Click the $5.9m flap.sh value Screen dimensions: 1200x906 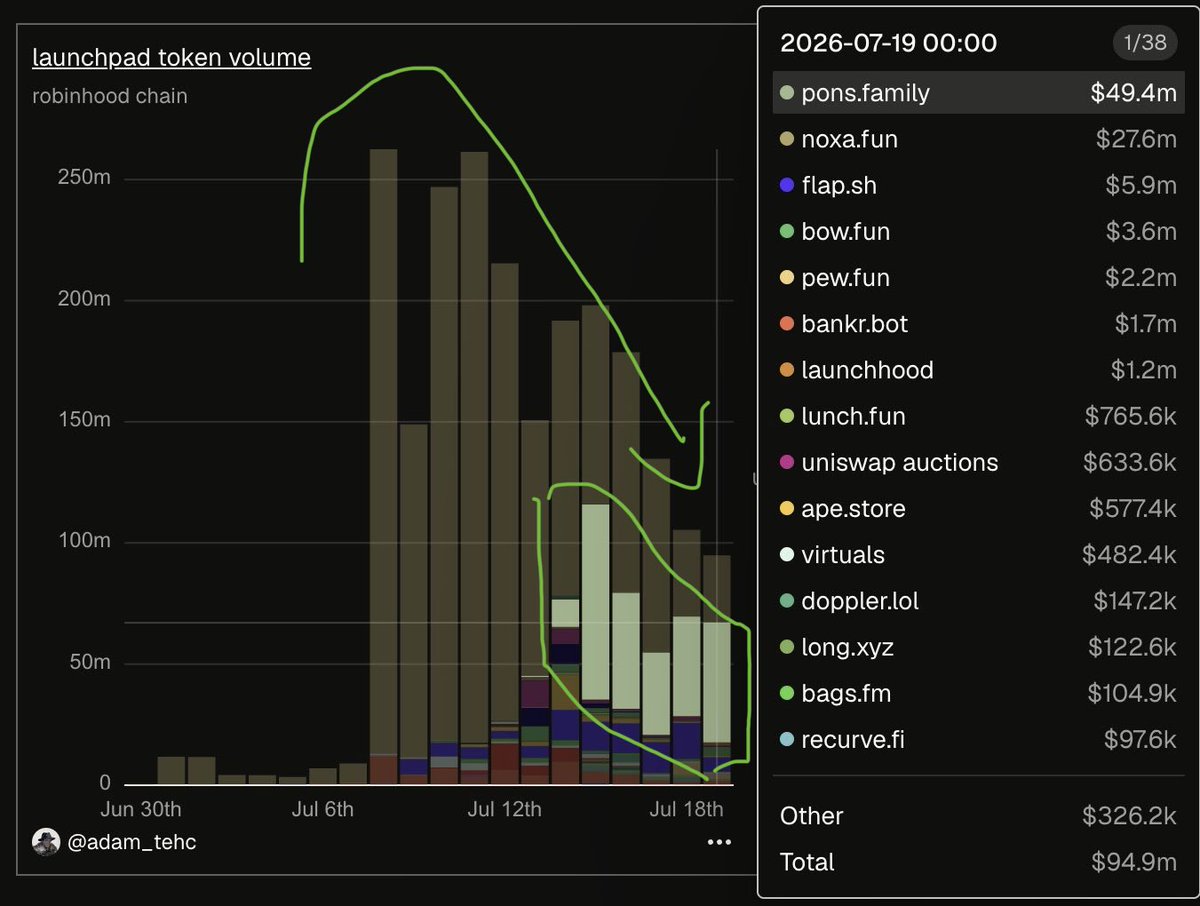[x=1141, y=185]
